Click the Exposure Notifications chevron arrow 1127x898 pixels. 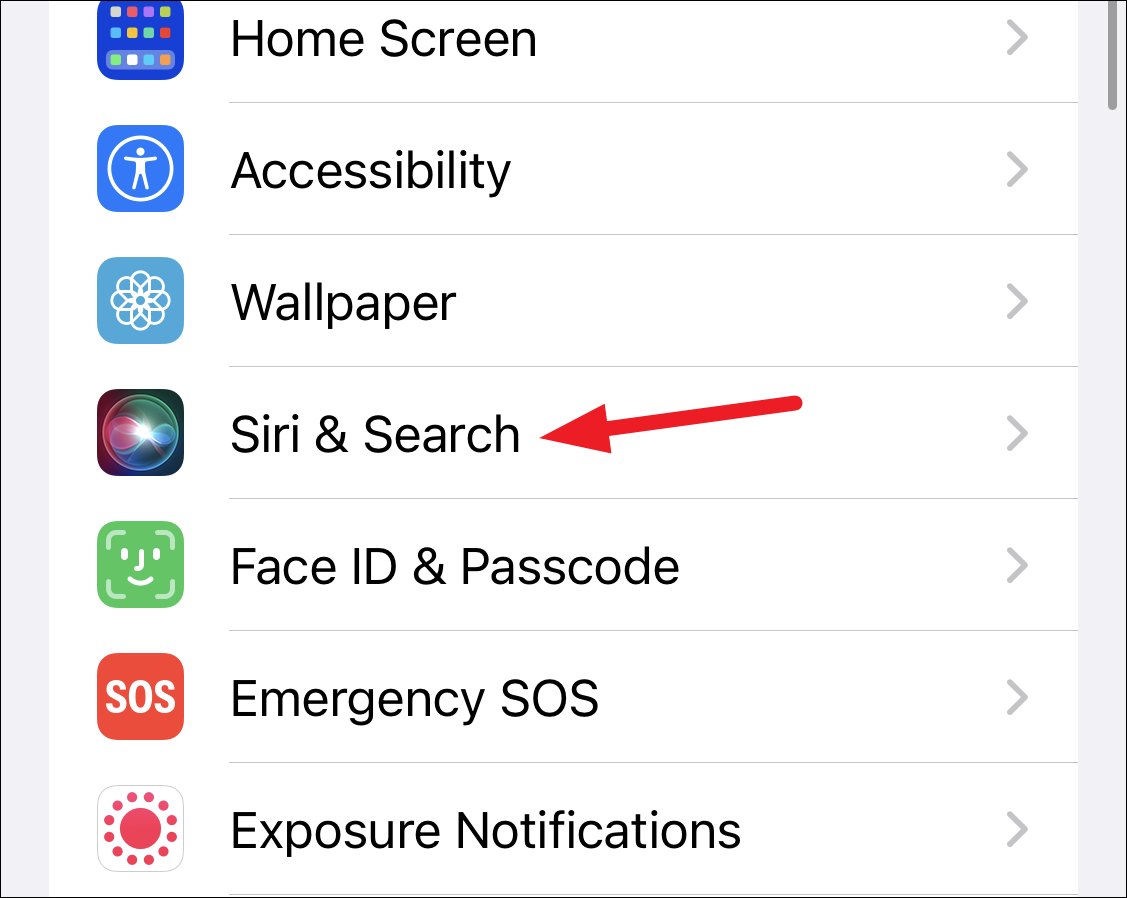click(1017, 829)
